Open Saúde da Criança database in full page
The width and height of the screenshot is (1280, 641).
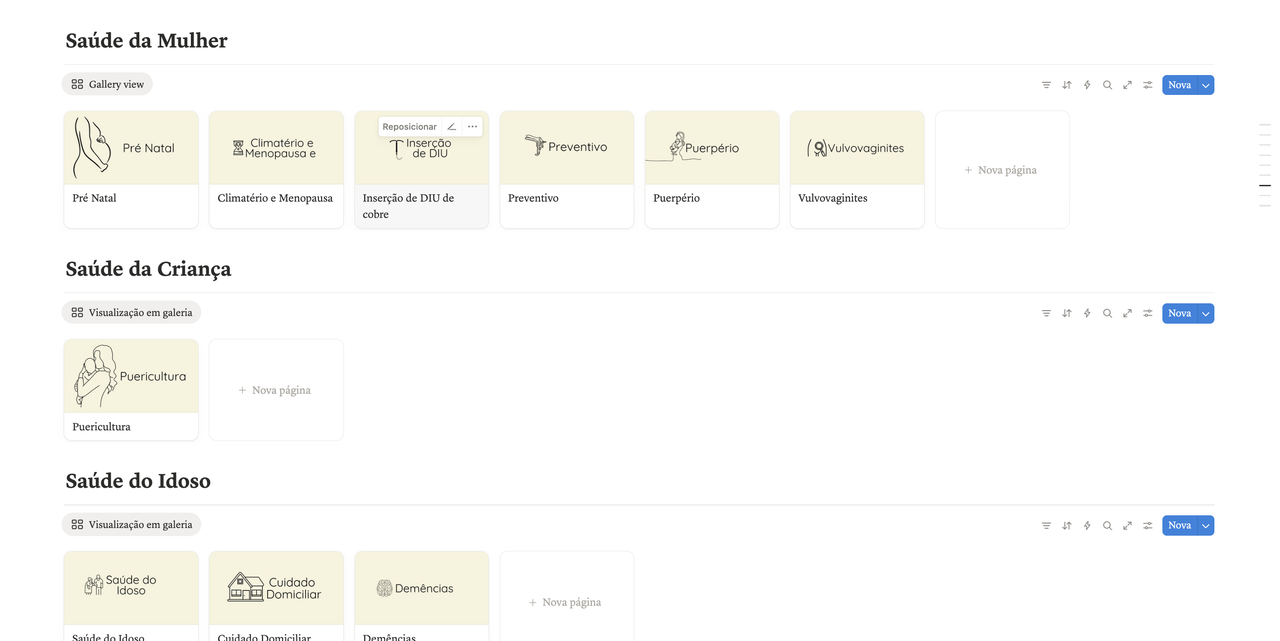pos(1127,313)
